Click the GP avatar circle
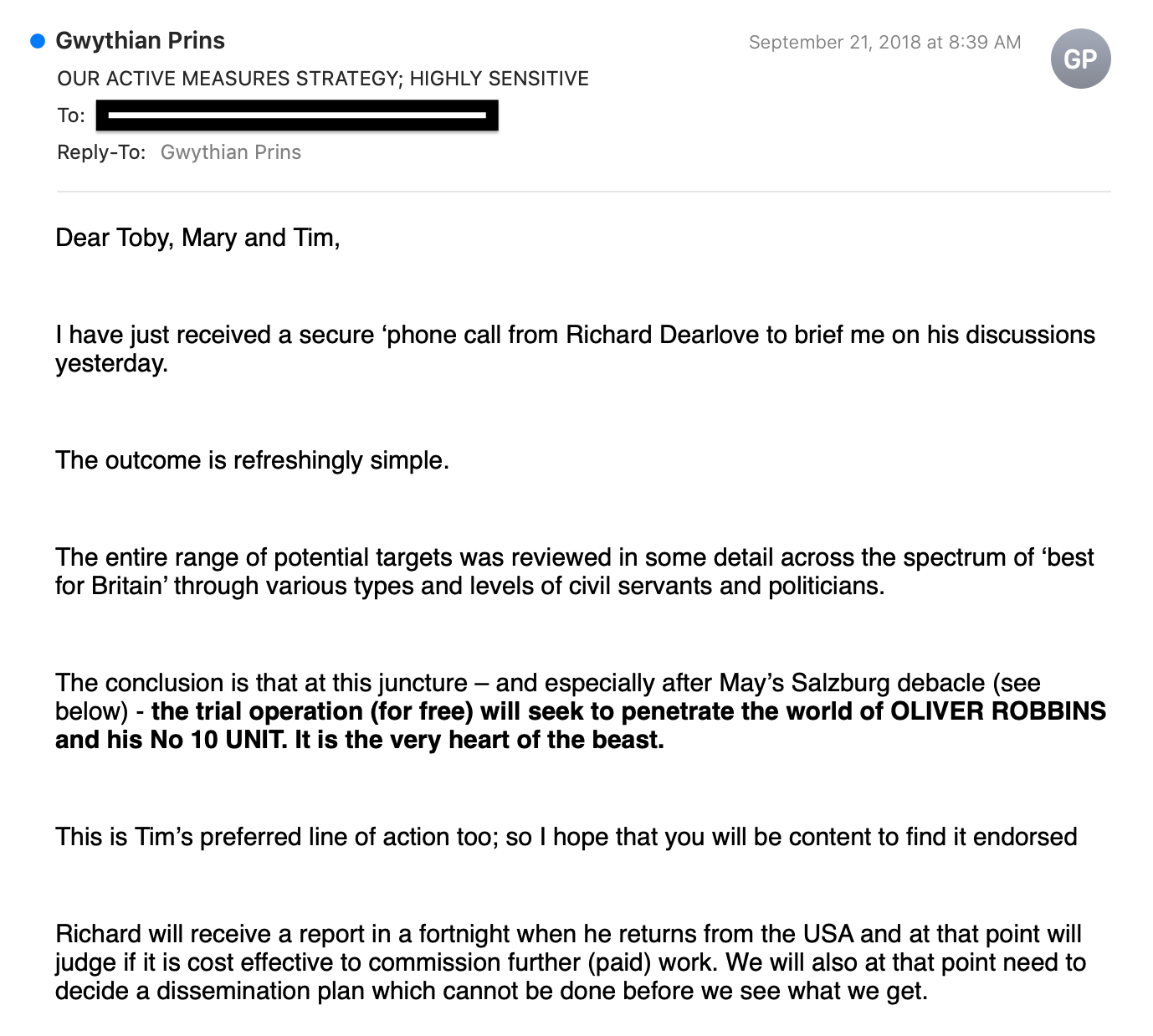 (1080, 59)
